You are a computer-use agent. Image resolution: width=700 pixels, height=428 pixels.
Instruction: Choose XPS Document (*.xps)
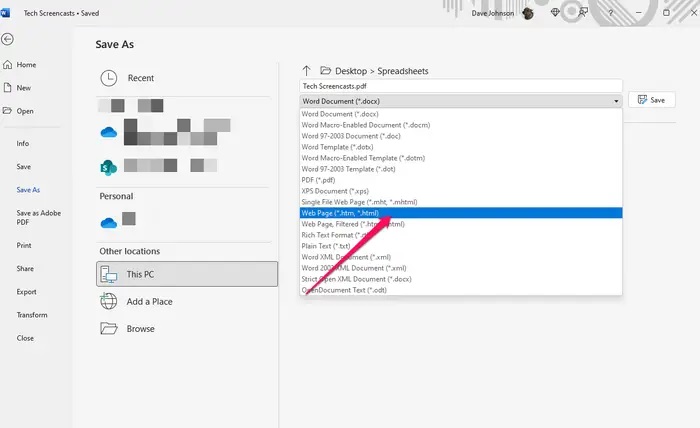461,191
